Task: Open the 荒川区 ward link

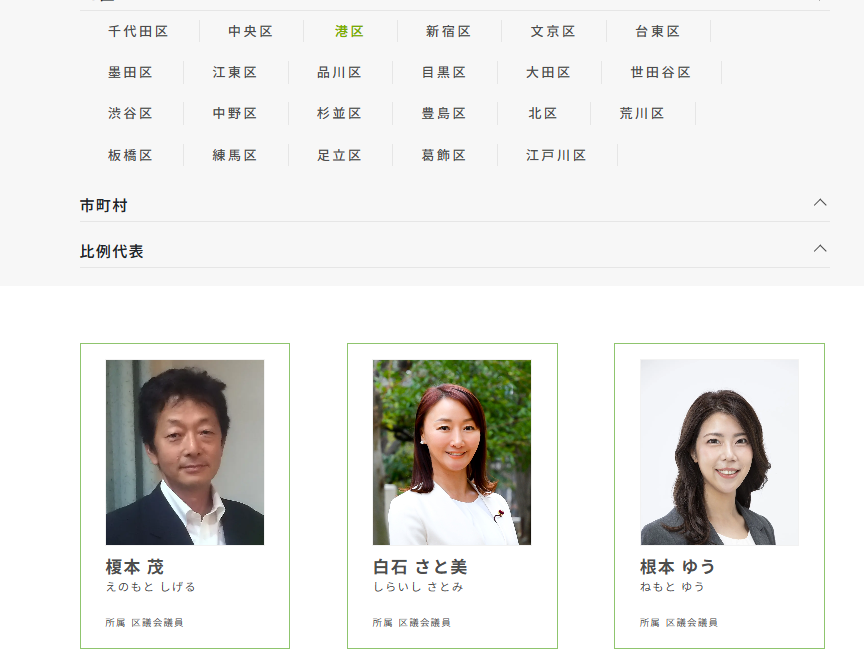Action: (x=642, y=113)
